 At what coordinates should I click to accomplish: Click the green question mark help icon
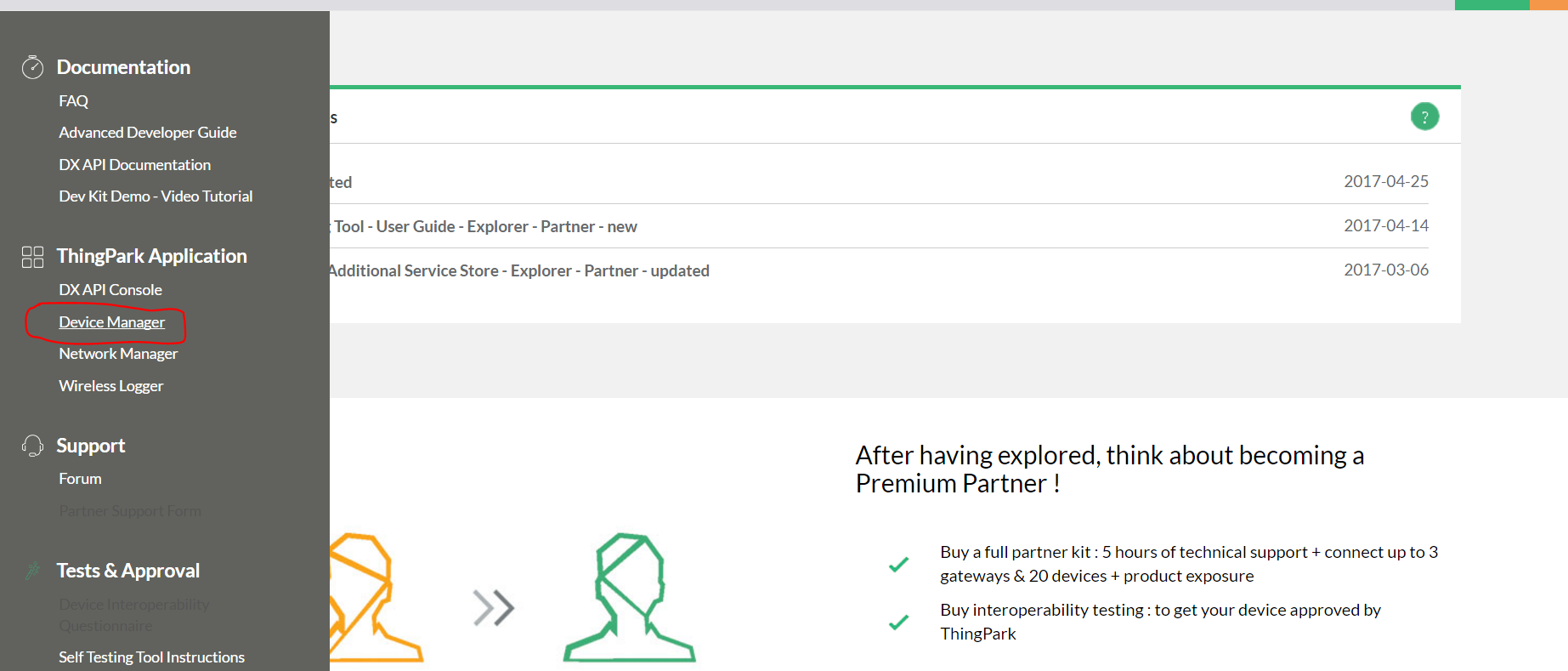(1424, 117)
